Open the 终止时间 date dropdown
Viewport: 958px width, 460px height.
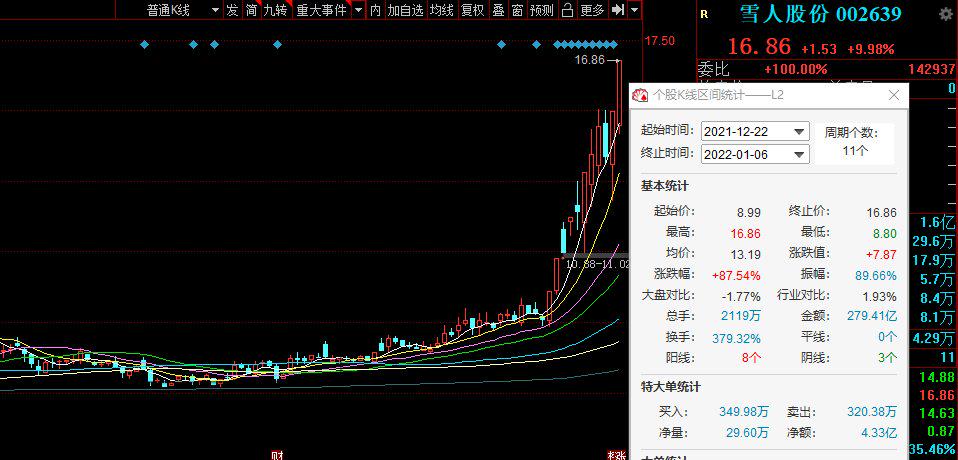click(799, 154)
